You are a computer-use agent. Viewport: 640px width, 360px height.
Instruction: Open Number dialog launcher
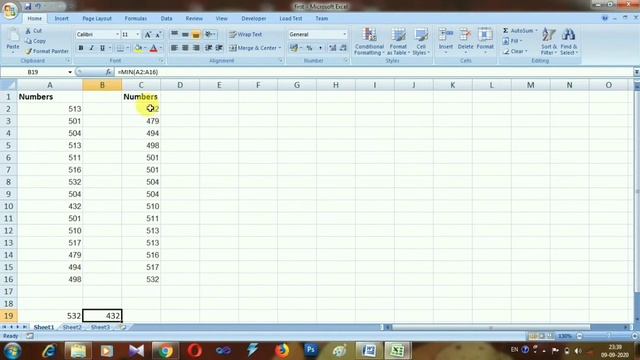(346, 60)
